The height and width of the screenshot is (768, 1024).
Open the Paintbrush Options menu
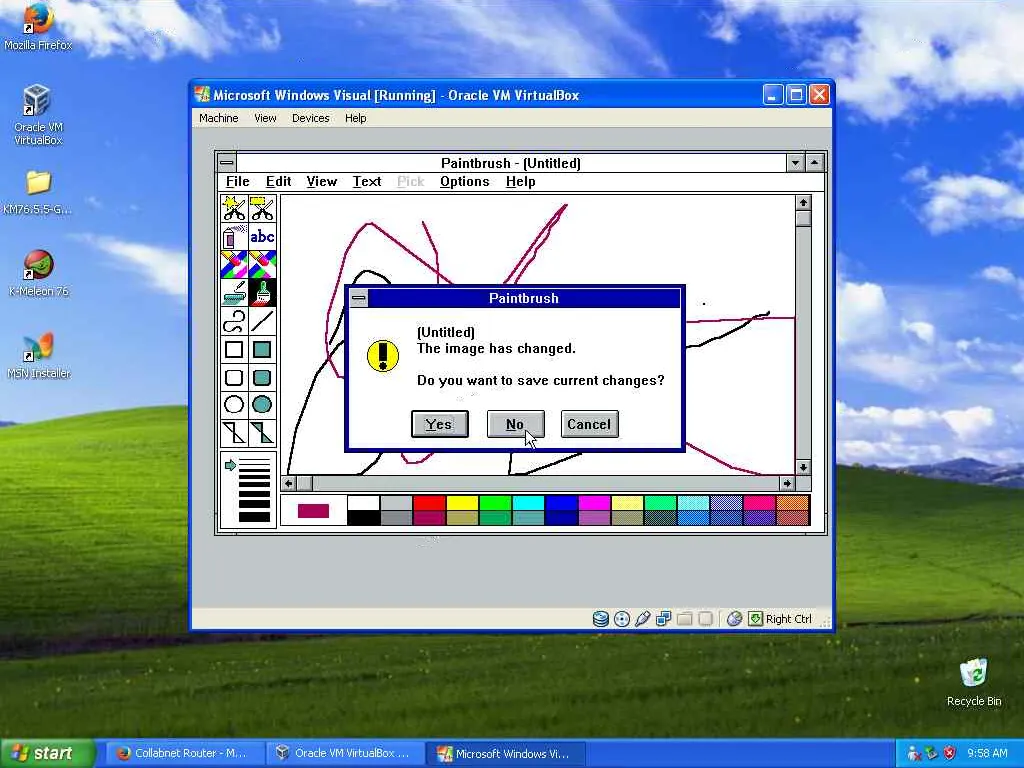464,182
